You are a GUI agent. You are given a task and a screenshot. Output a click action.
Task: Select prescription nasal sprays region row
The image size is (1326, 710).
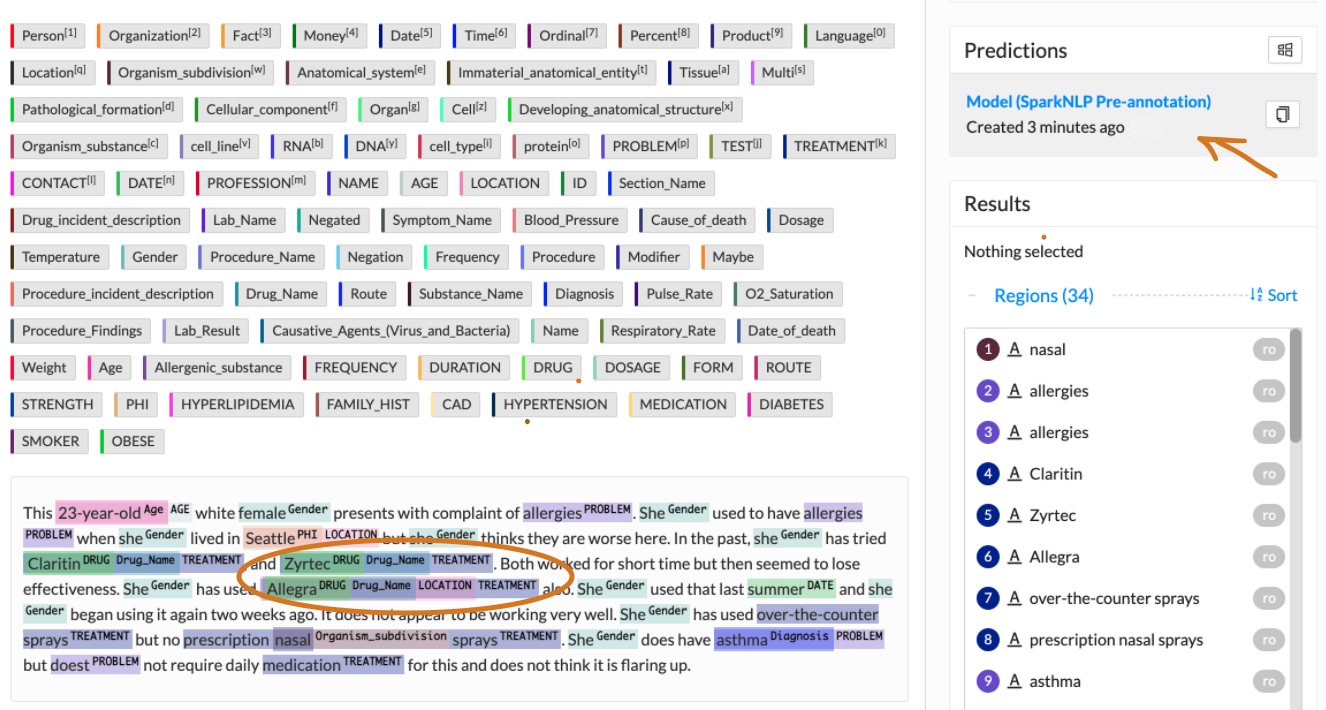click(1128, 640)
